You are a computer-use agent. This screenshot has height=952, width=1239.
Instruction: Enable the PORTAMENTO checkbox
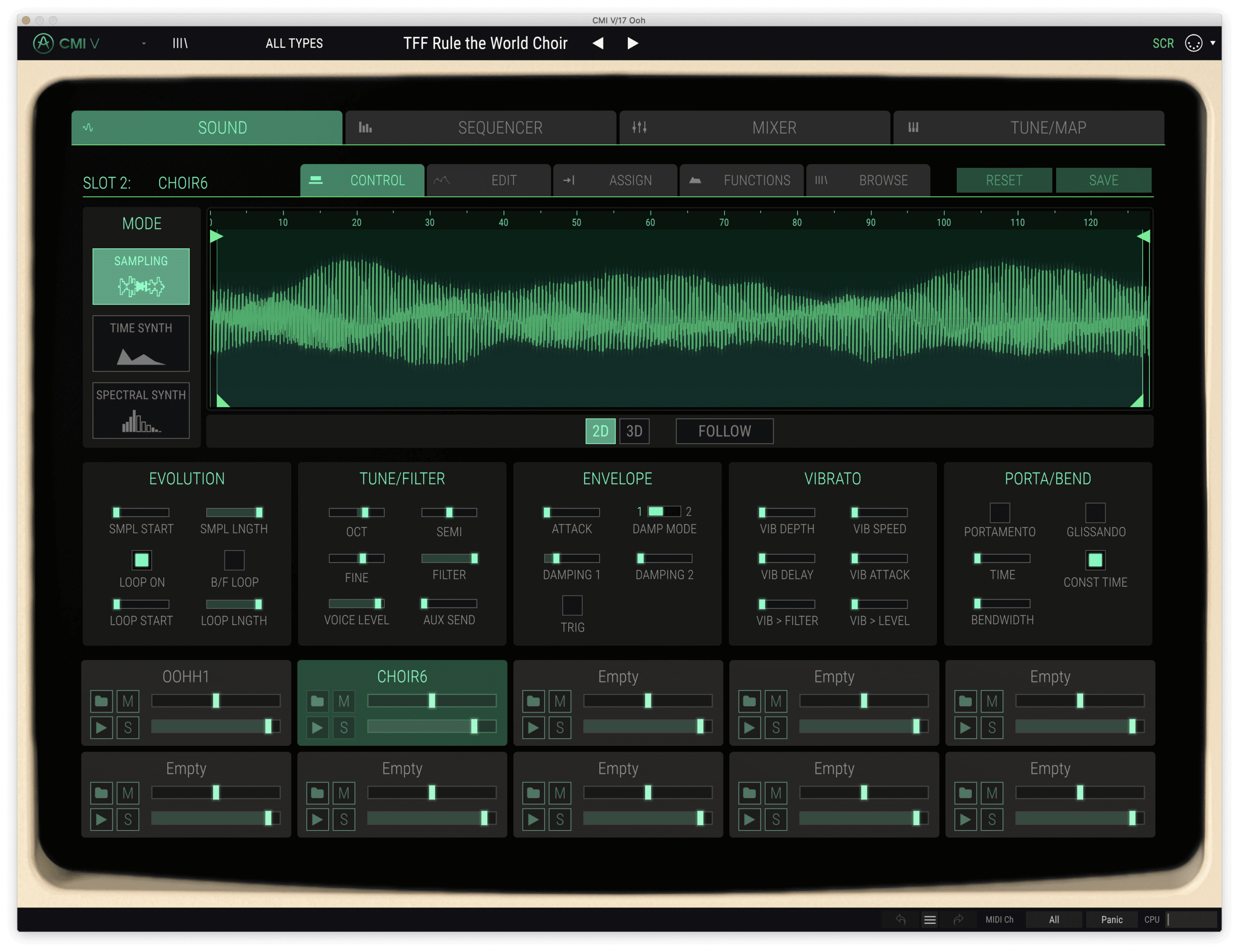[999, 513]
